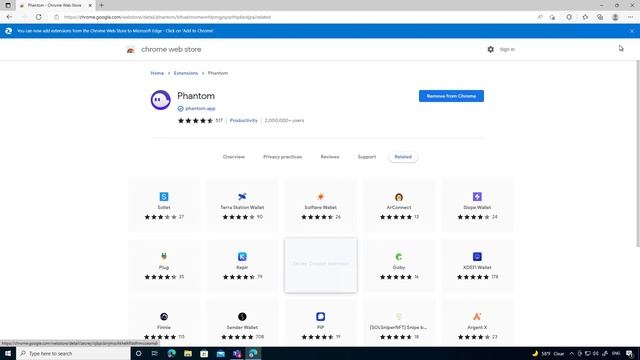Open the Productivity category link
The height and width of the screenshot is (360, 640).
pyautogui.click(x=243, y=120)
